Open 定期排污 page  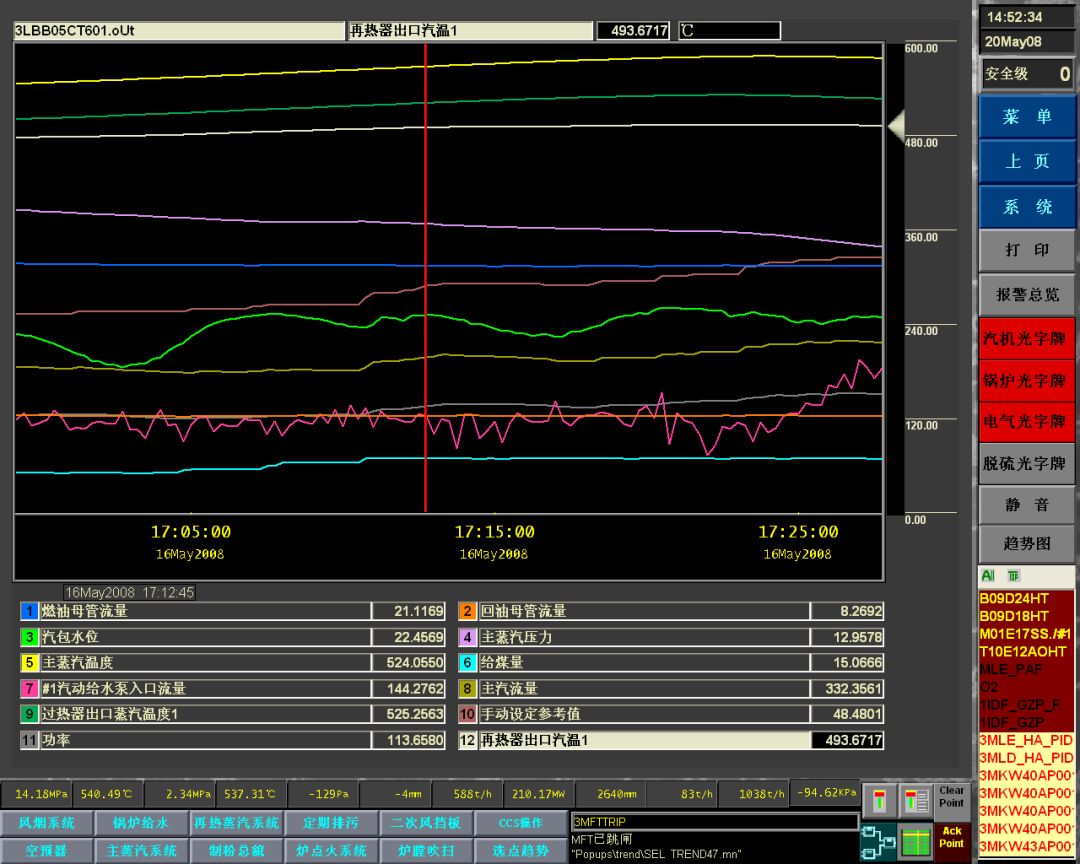[x=331, y=823]
